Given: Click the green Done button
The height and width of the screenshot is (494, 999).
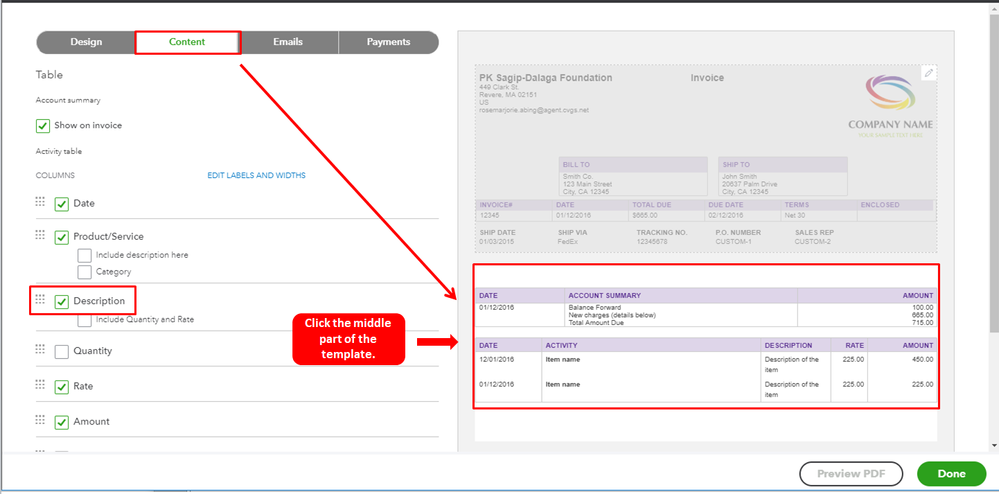Looking at the screenshot, I should point(951,474).
